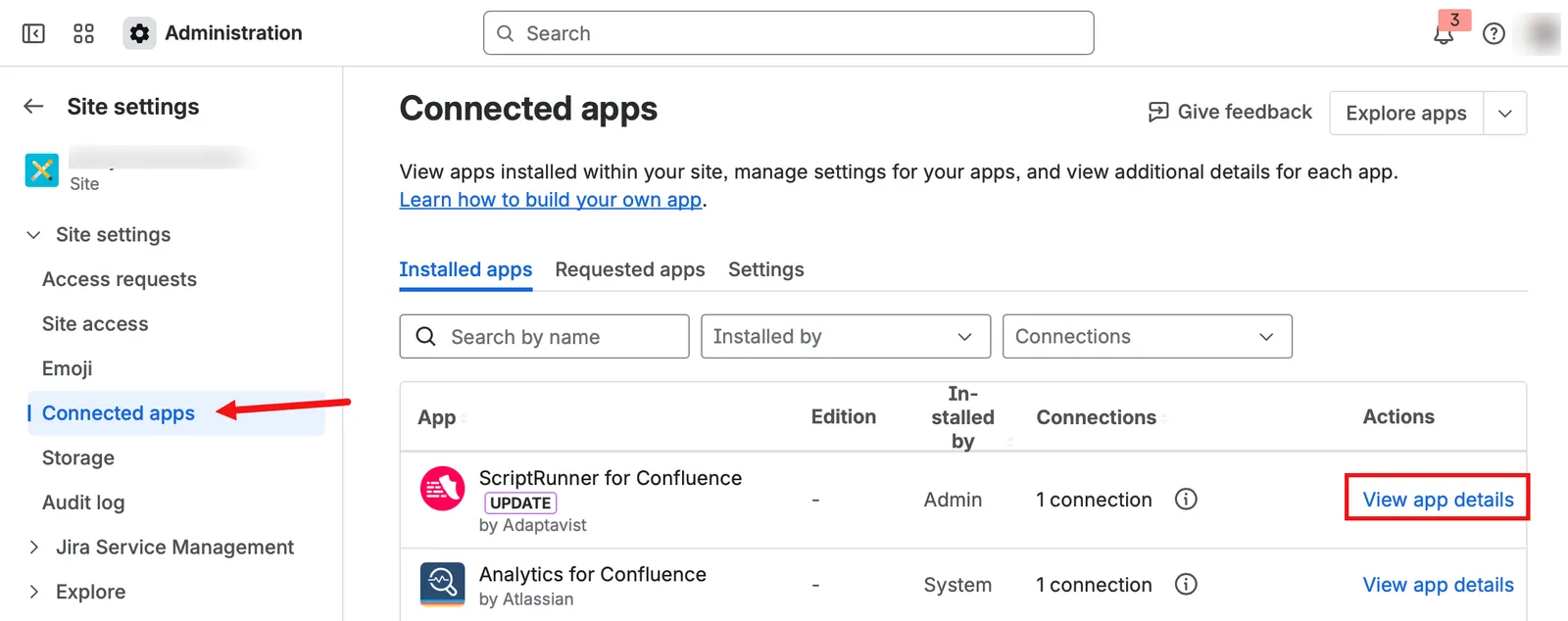Screen dimensions: 1568x621
Task: Click the ScriptRunner for Confluence app icon
Action: coord(442,488)
